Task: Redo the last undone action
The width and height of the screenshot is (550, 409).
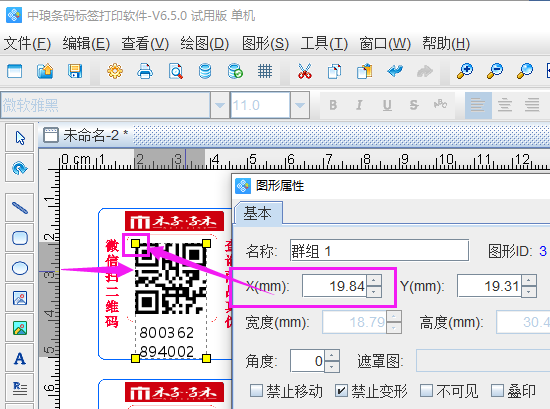Action: (425, 71)
